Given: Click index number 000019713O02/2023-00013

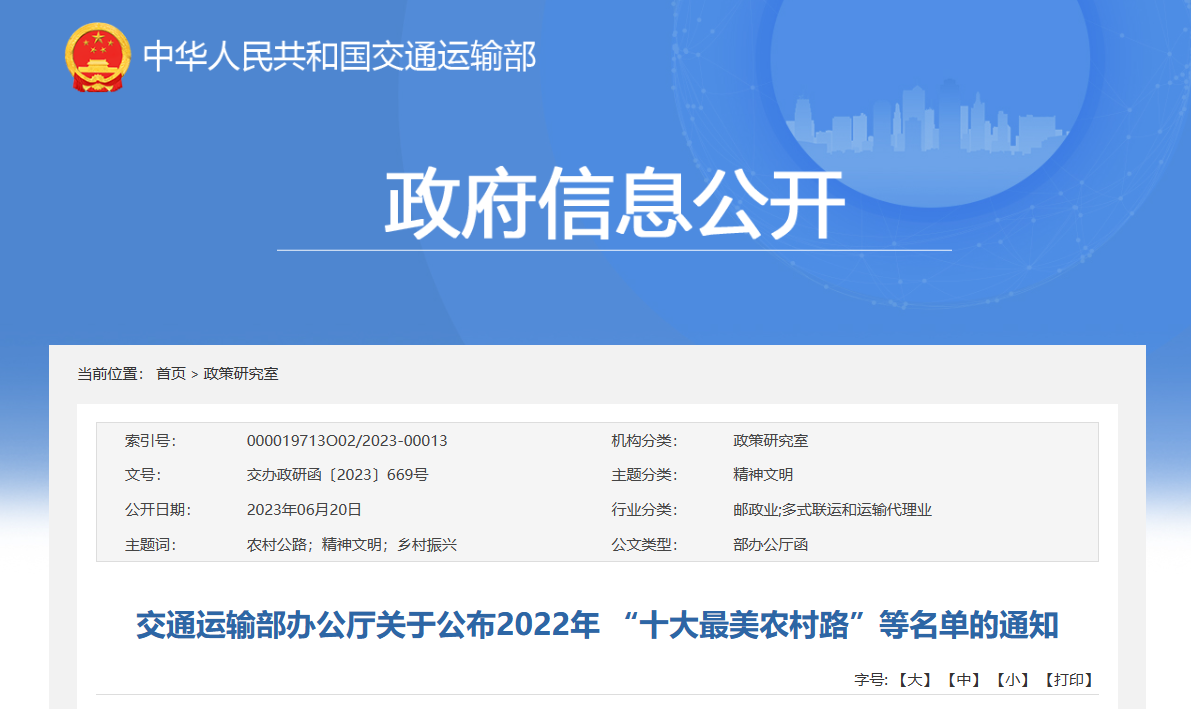Looking at the screenshot, I should click(347, 441).
